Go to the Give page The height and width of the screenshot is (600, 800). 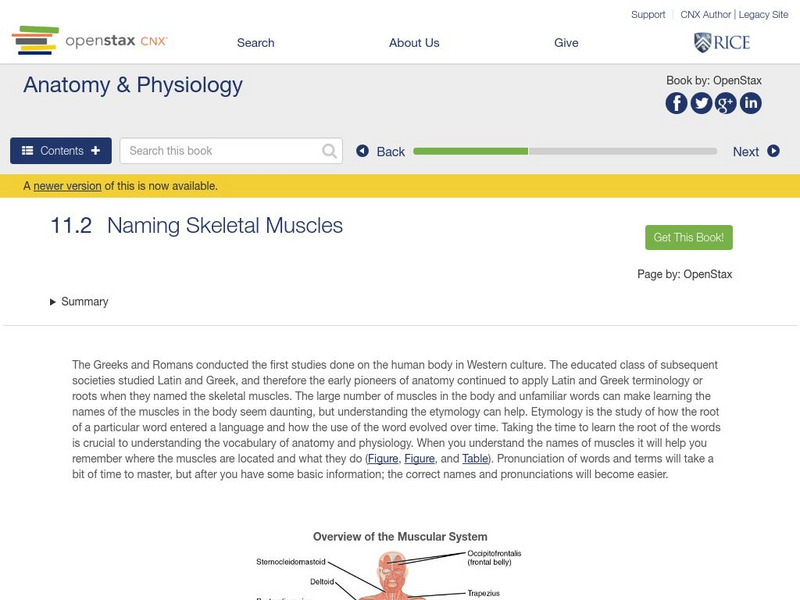(566, 43)
